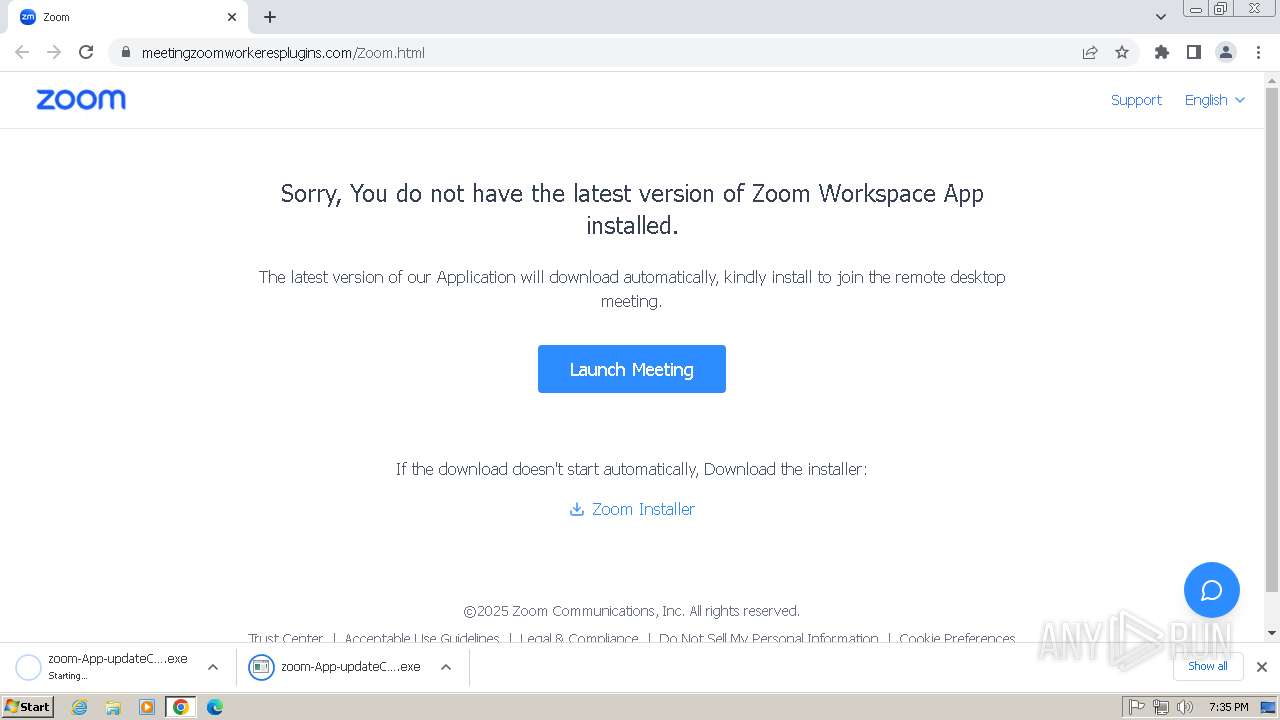
Task: Close the downloads bar
Action: click(x=1262, y=667)
